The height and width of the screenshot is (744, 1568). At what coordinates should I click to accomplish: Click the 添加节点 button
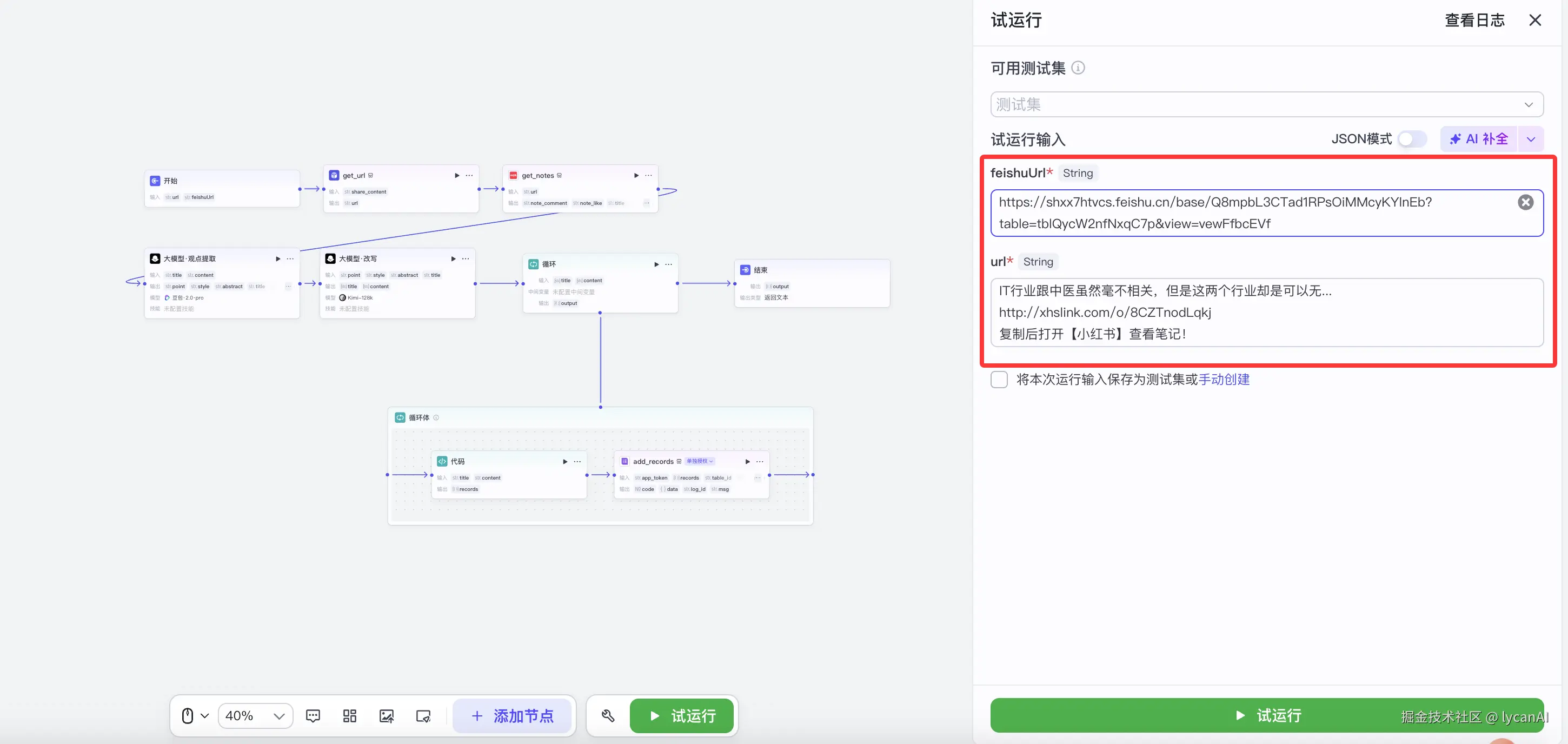click(x=512, y=715)
